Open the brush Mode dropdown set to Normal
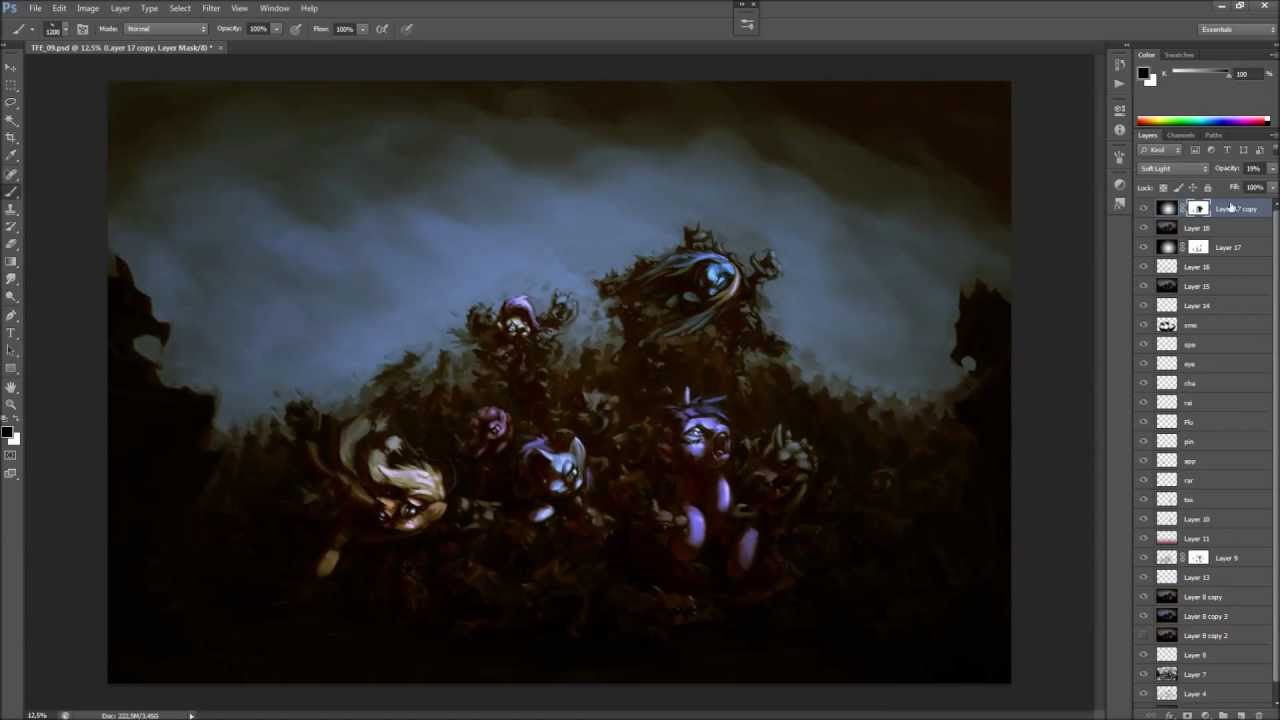The height and width of the screenshot is (720, 1280). tap(166, 29)
